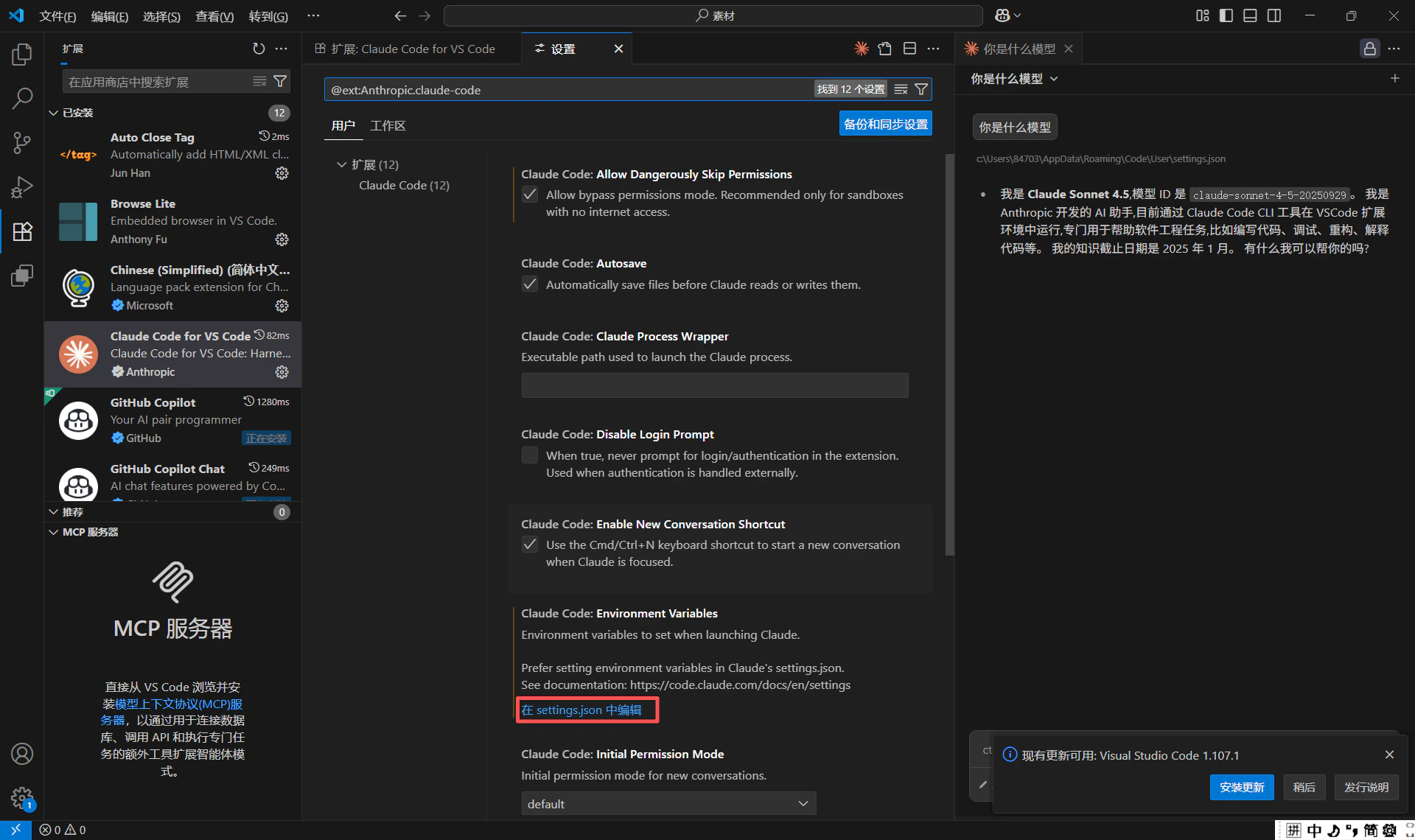Switch to the 工作区 settings tab

[388, 125]
